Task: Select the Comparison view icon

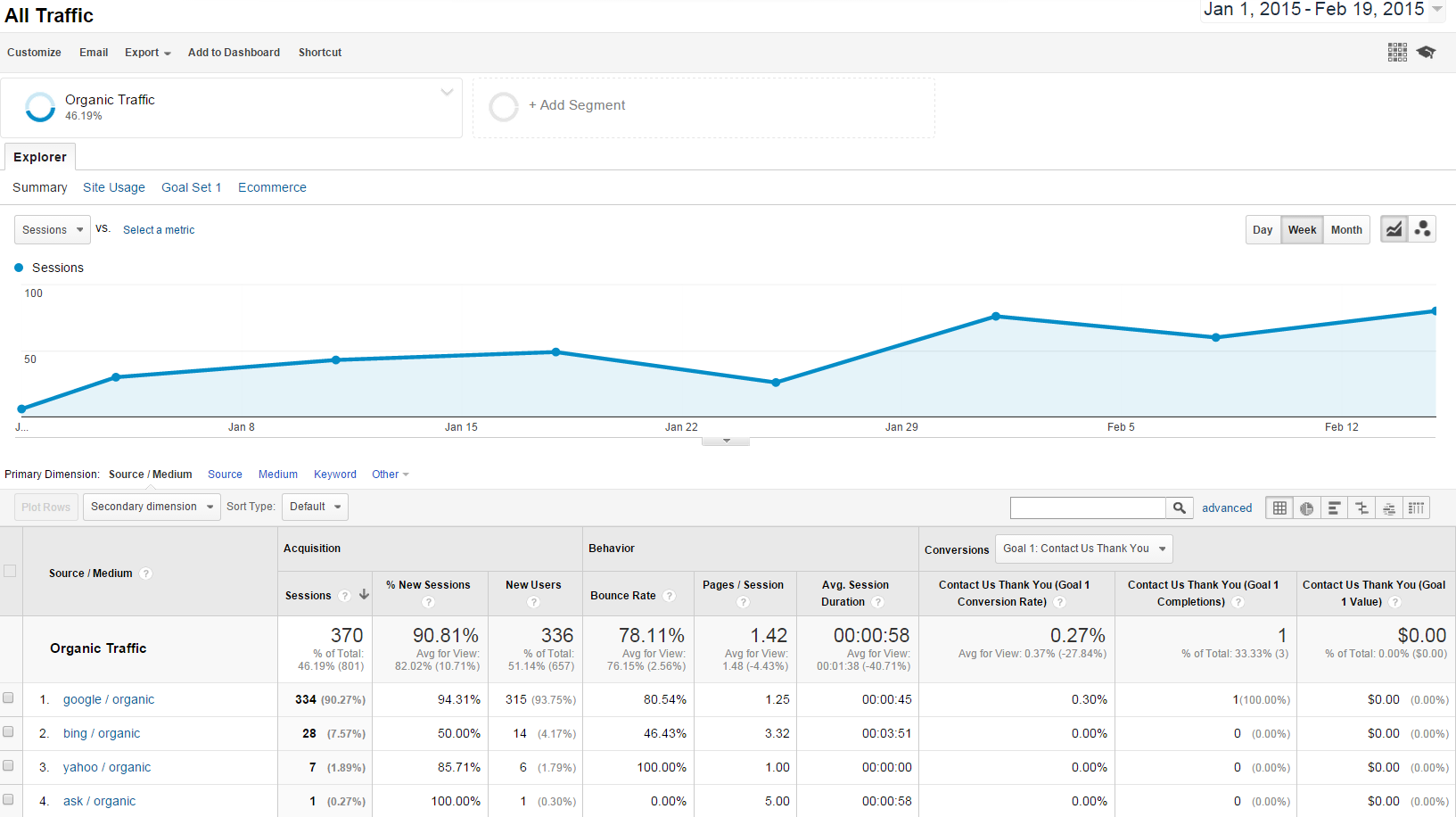Action: [x=1361, y=508]
